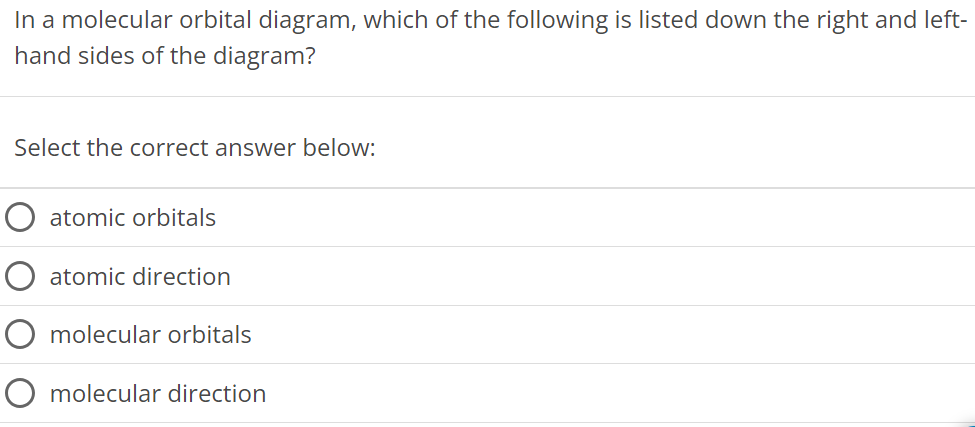This screenshot has width=975, height=427.
Task: Click the 'Select the correct answer below:' prompt
Action: [195, 148]
